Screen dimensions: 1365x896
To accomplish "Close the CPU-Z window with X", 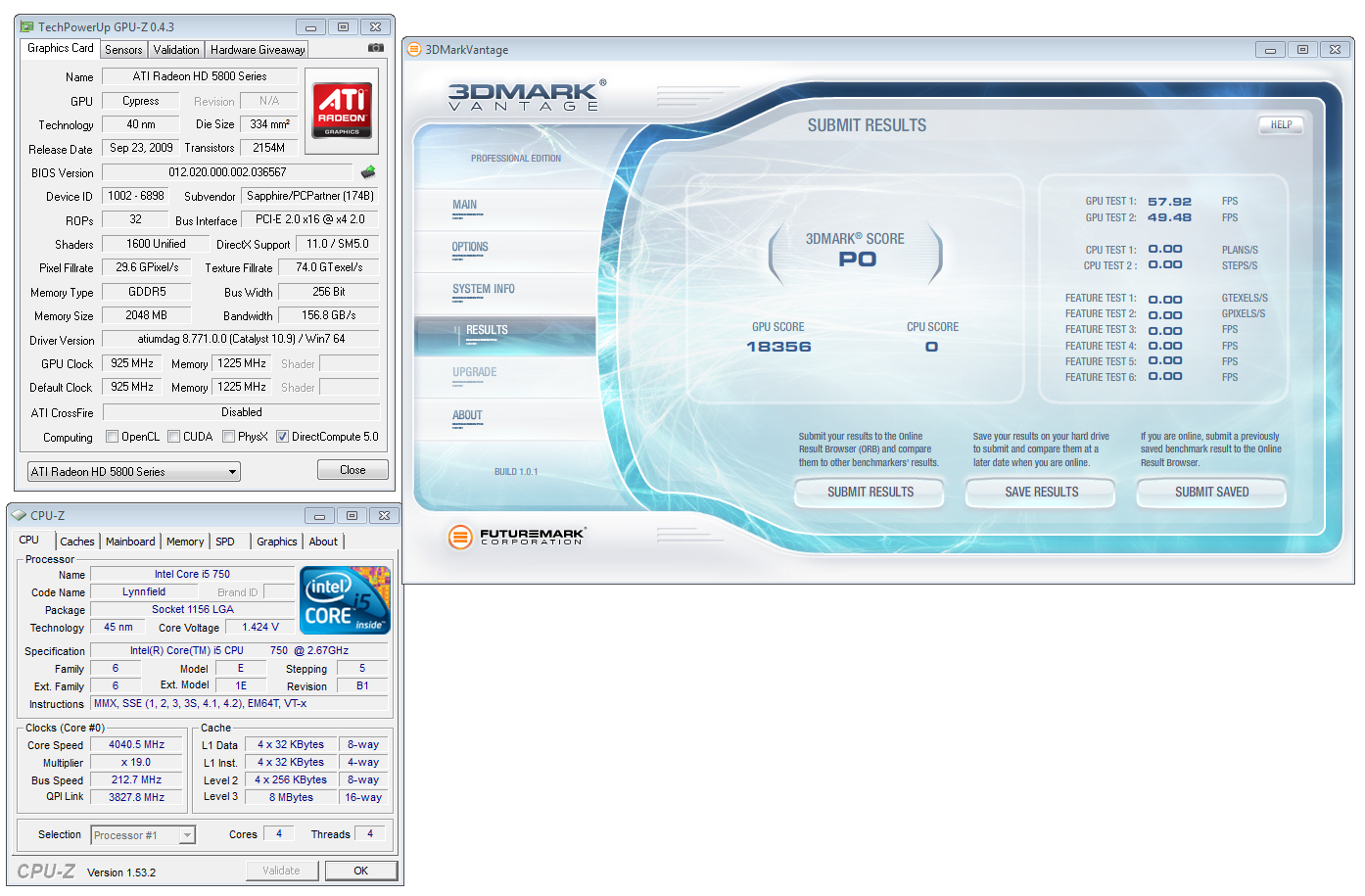I will point(385,515).
